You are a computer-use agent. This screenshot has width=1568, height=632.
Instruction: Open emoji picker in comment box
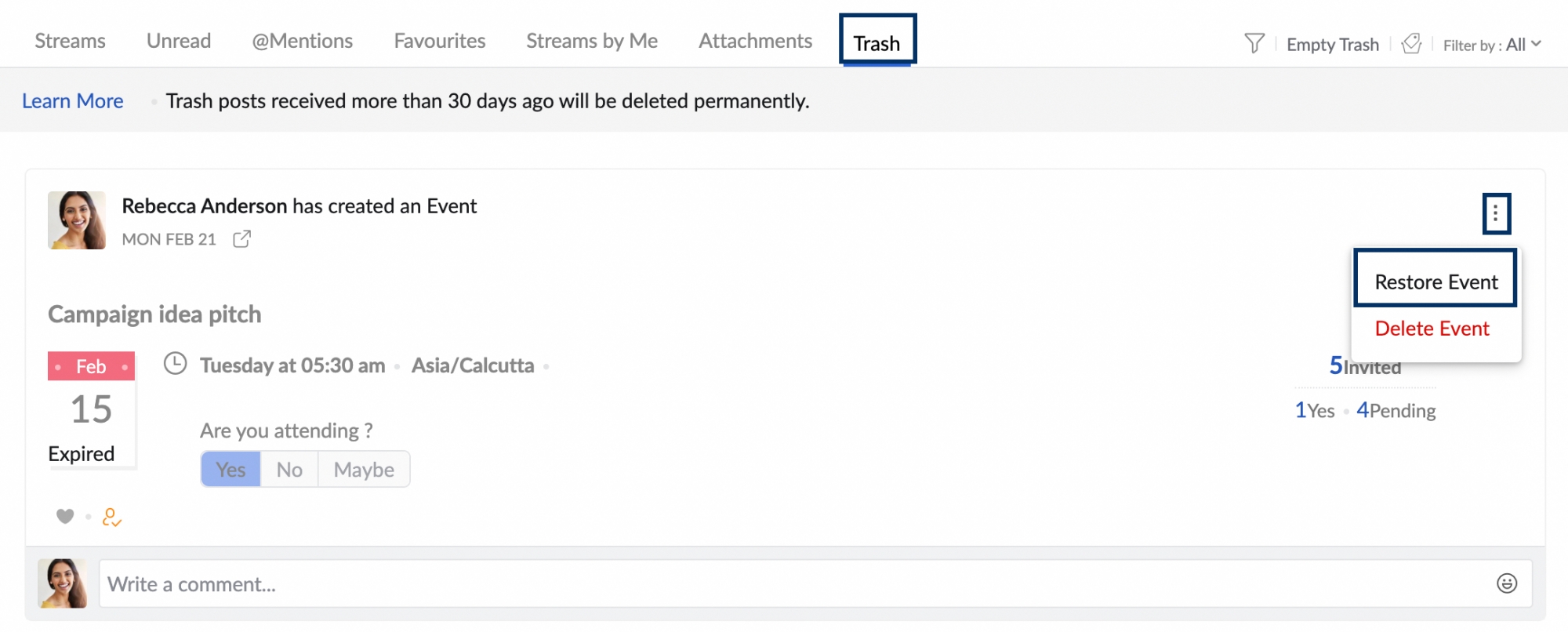(1506, 583)
